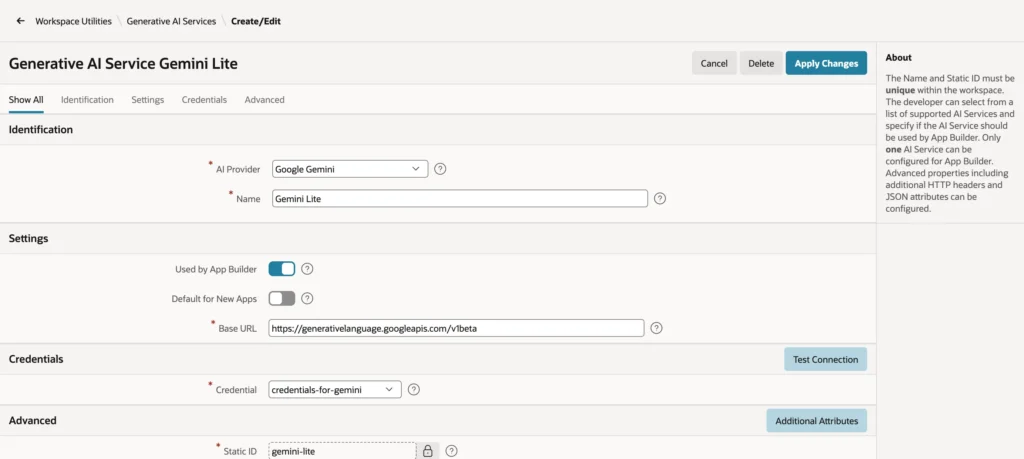Click the Cancel button

[714, 63]
